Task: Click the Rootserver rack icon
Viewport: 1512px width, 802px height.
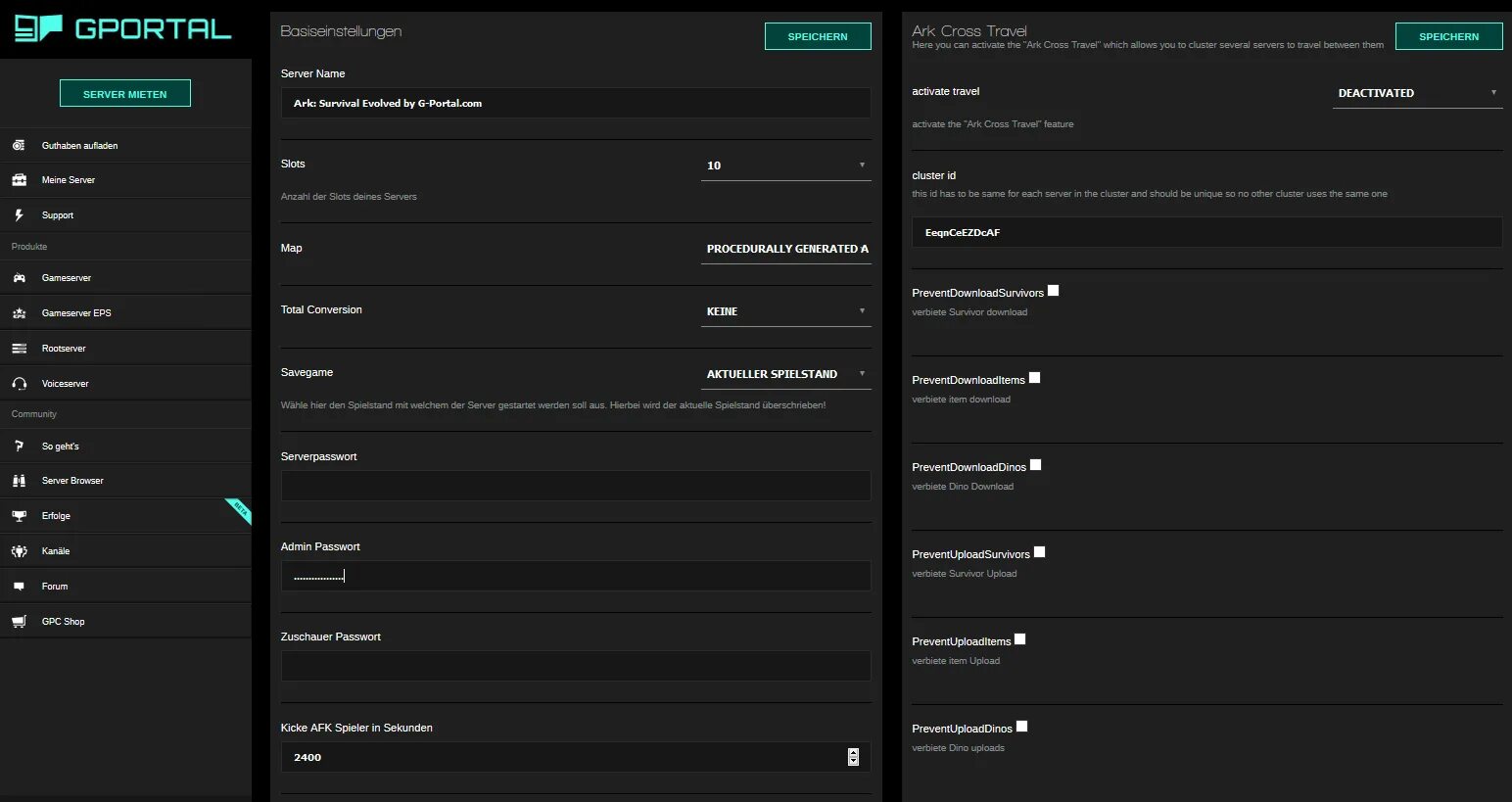Action: coord(19,349)
